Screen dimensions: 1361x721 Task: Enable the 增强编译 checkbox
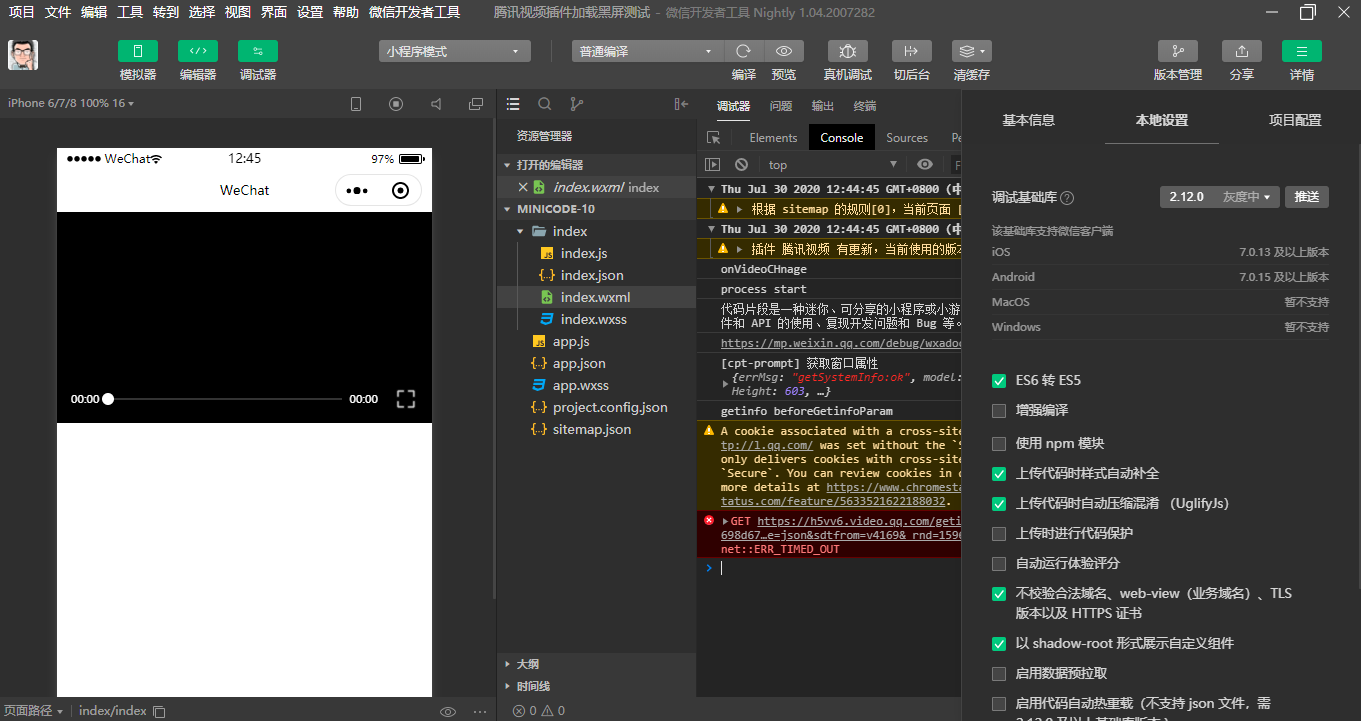pos(999,411)
